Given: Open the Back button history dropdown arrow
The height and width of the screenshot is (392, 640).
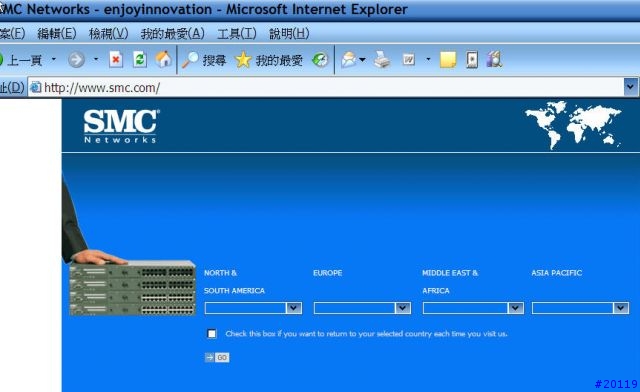Looking at the screenshot, I should [53, 60].
